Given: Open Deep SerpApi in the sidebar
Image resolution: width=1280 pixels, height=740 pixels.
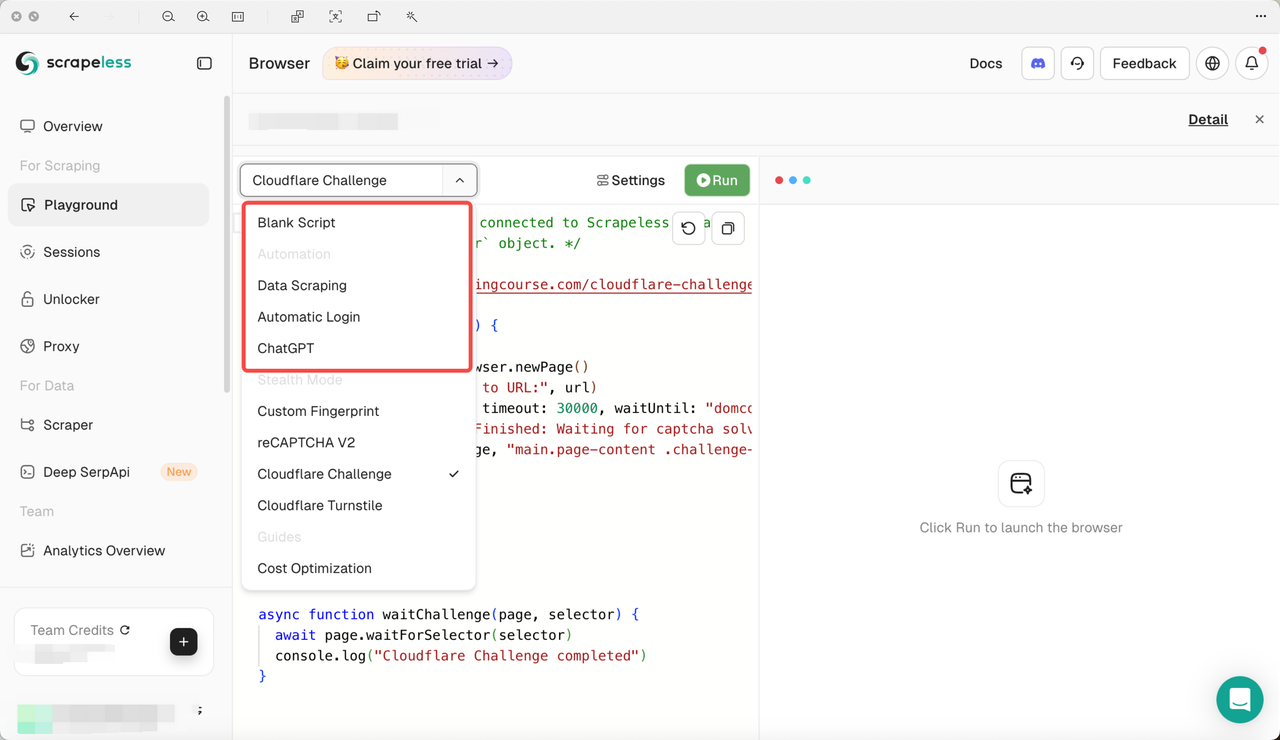Looking at the screenshot, I should point(109,472).
